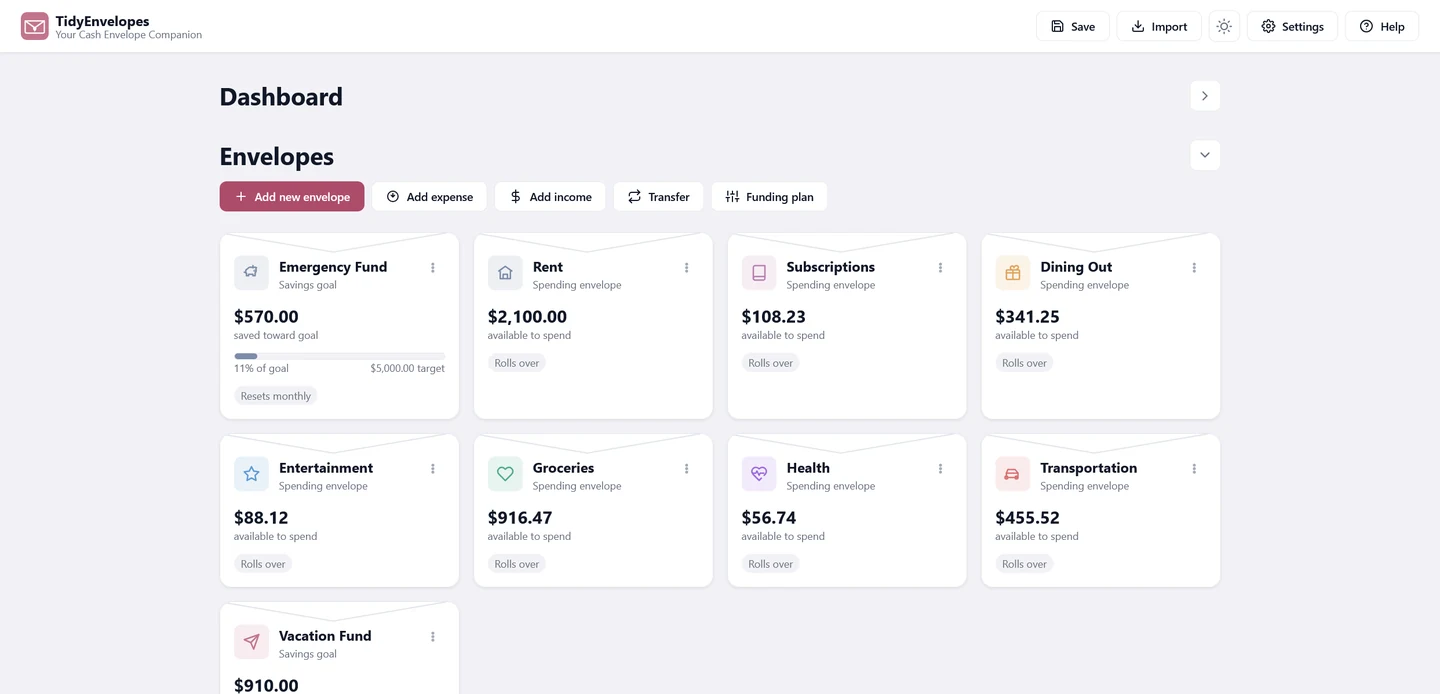1440x694 pixels.
Task: Open the Subscriptions three-dot menu
Action: pyautogui.click(x=941, y=268)
